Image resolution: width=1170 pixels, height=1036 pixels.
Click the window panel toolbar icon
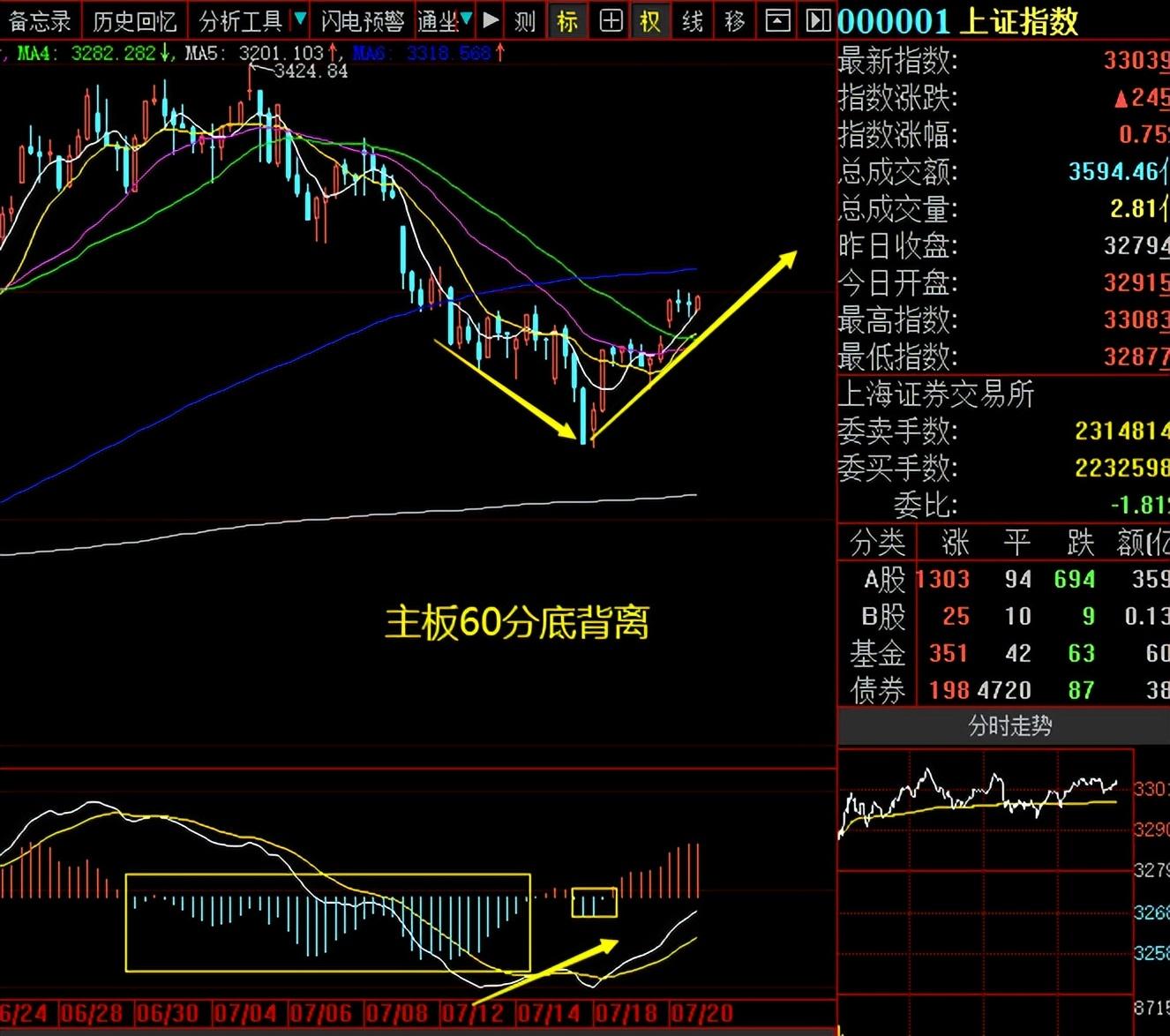click(x=777, y=20)
